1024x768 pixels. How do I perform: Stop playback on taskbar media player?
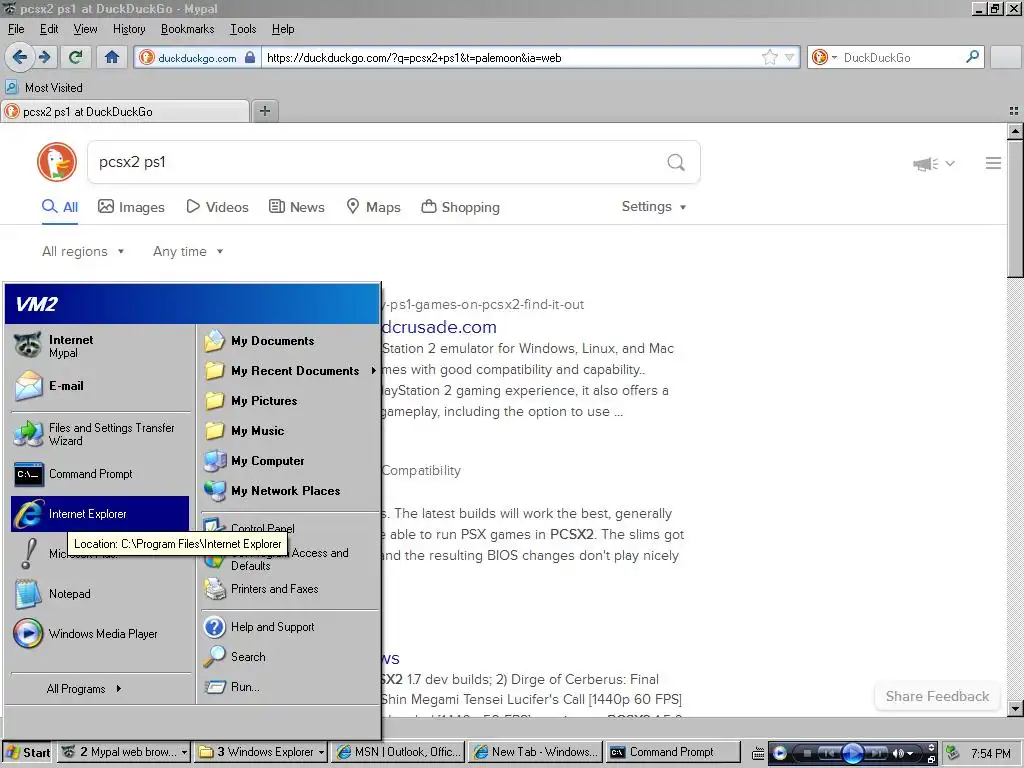click(x=807, y=753)
